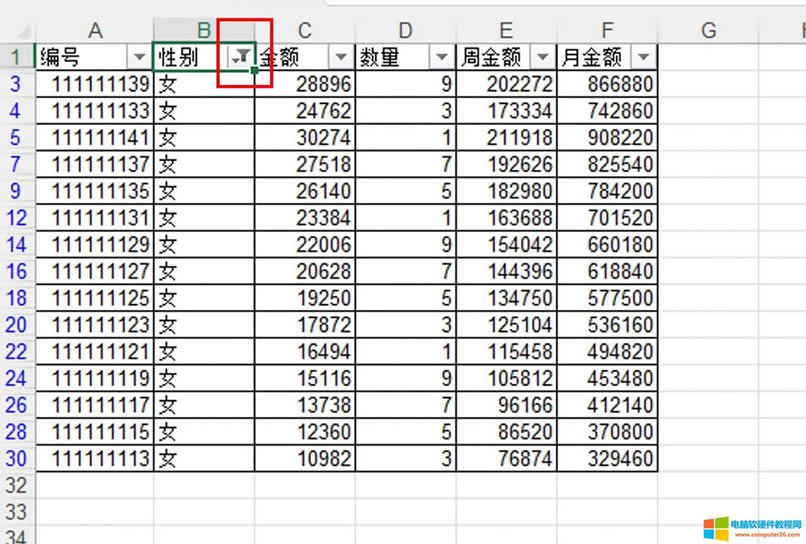Select cell containing 111111131
806x544 pixels.
(95, 217)
